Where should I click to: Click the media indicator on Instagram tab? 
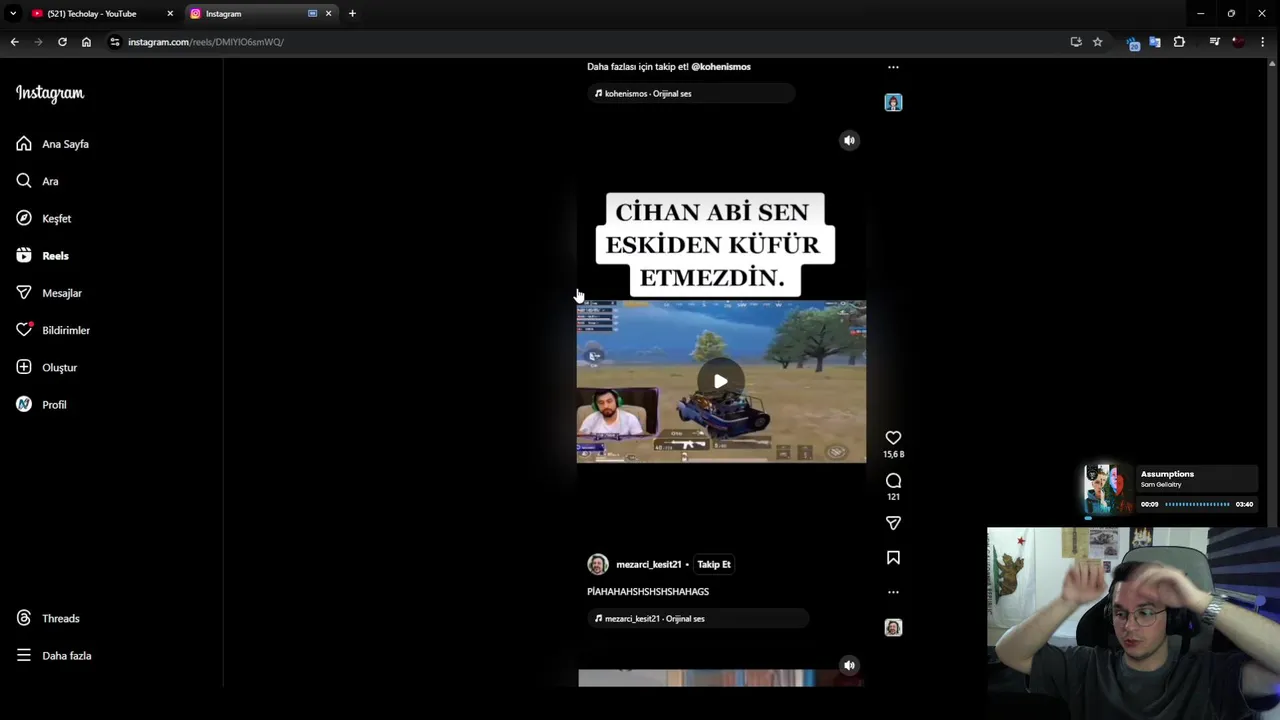312,14
